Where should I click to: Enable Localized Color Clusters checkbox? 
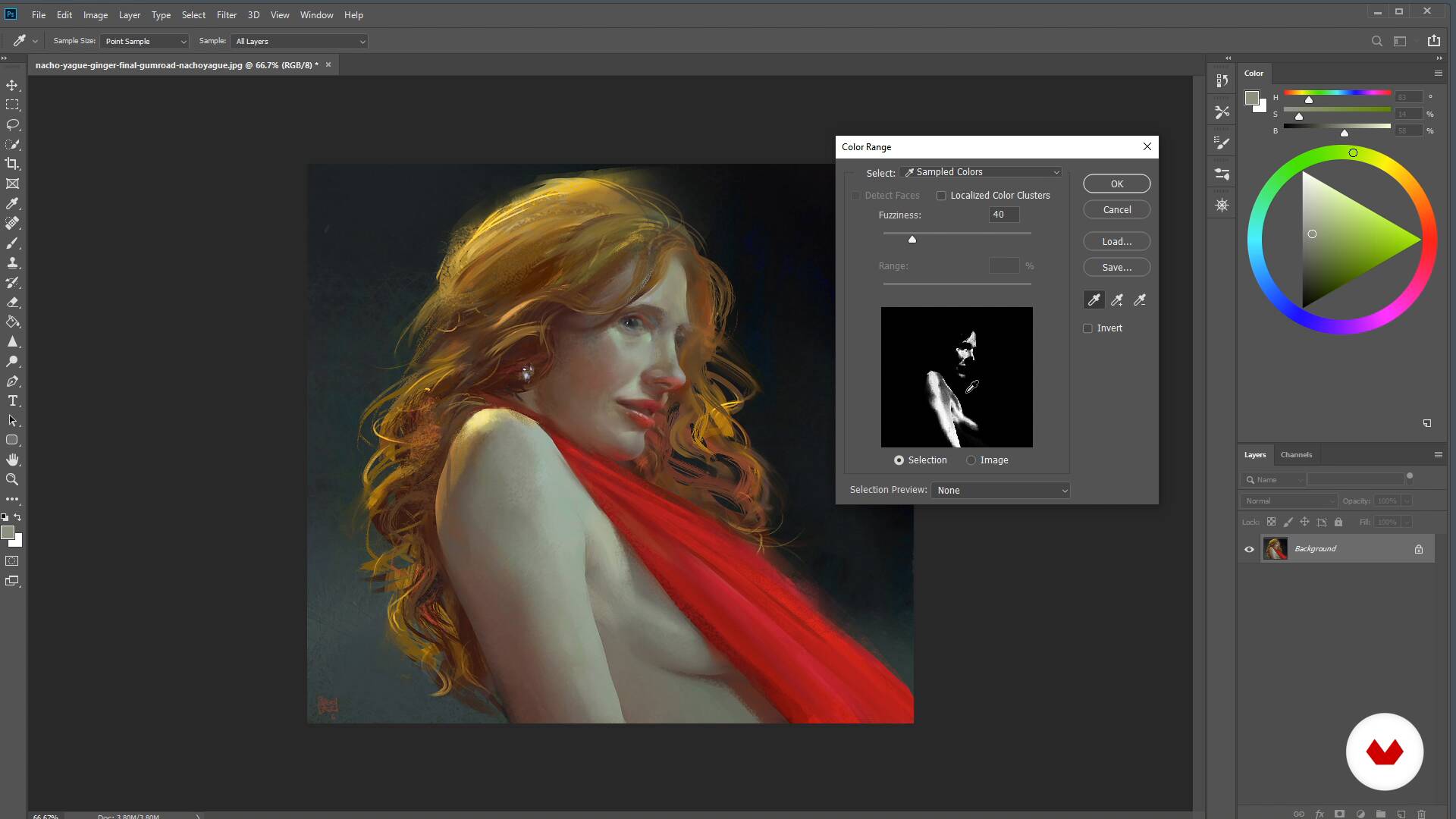point(941,196)
